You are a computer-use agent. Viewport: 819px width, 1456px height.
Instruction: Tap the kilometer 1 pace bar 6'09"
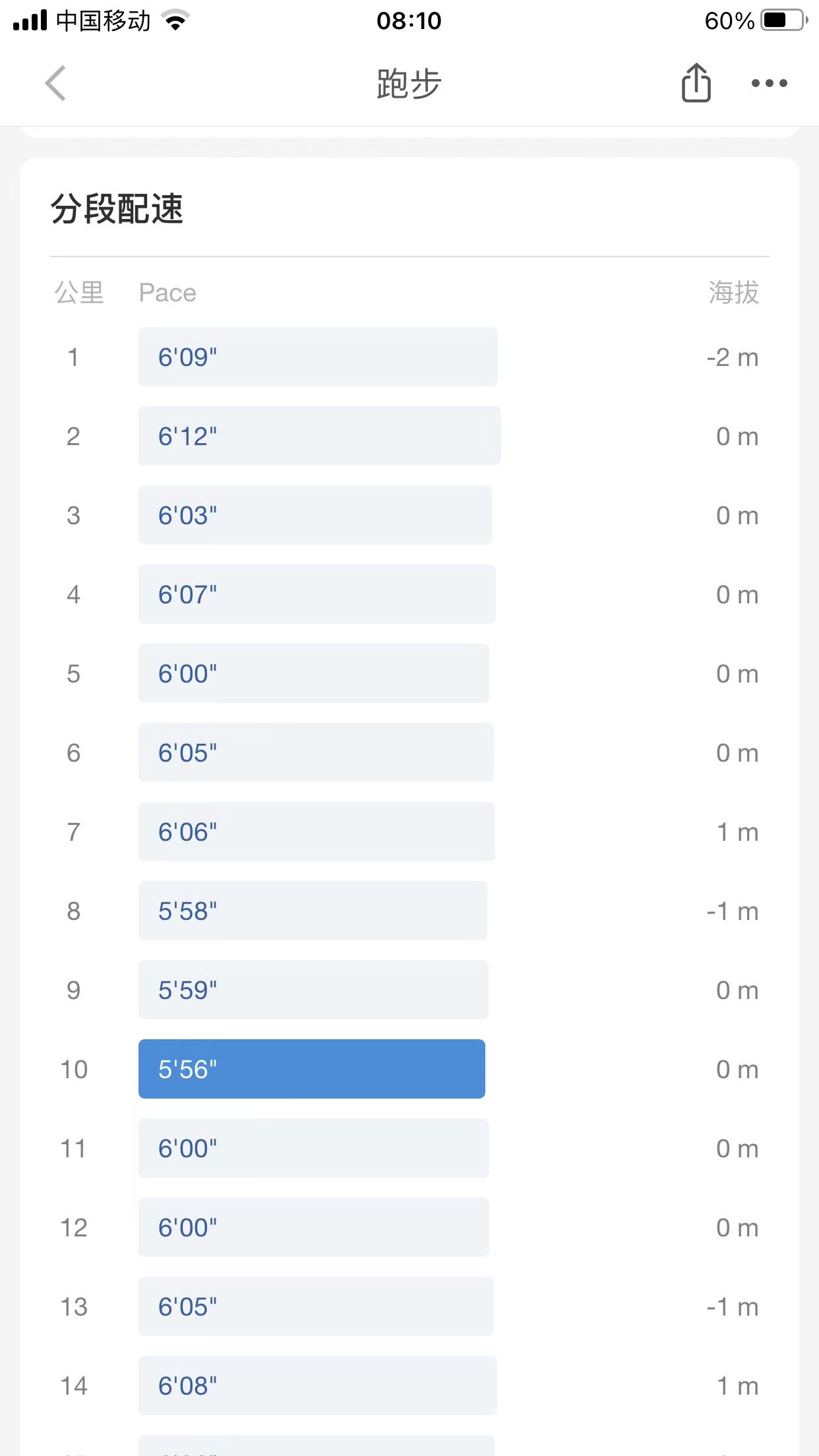click(x=317, y=357)
